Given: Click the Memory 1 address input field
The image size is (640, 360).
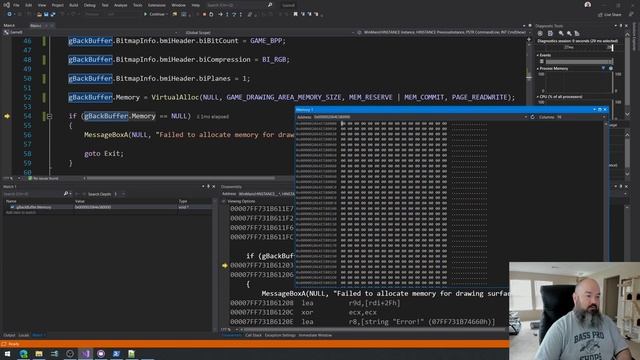Looking at the screenshot, I should 418,117.
